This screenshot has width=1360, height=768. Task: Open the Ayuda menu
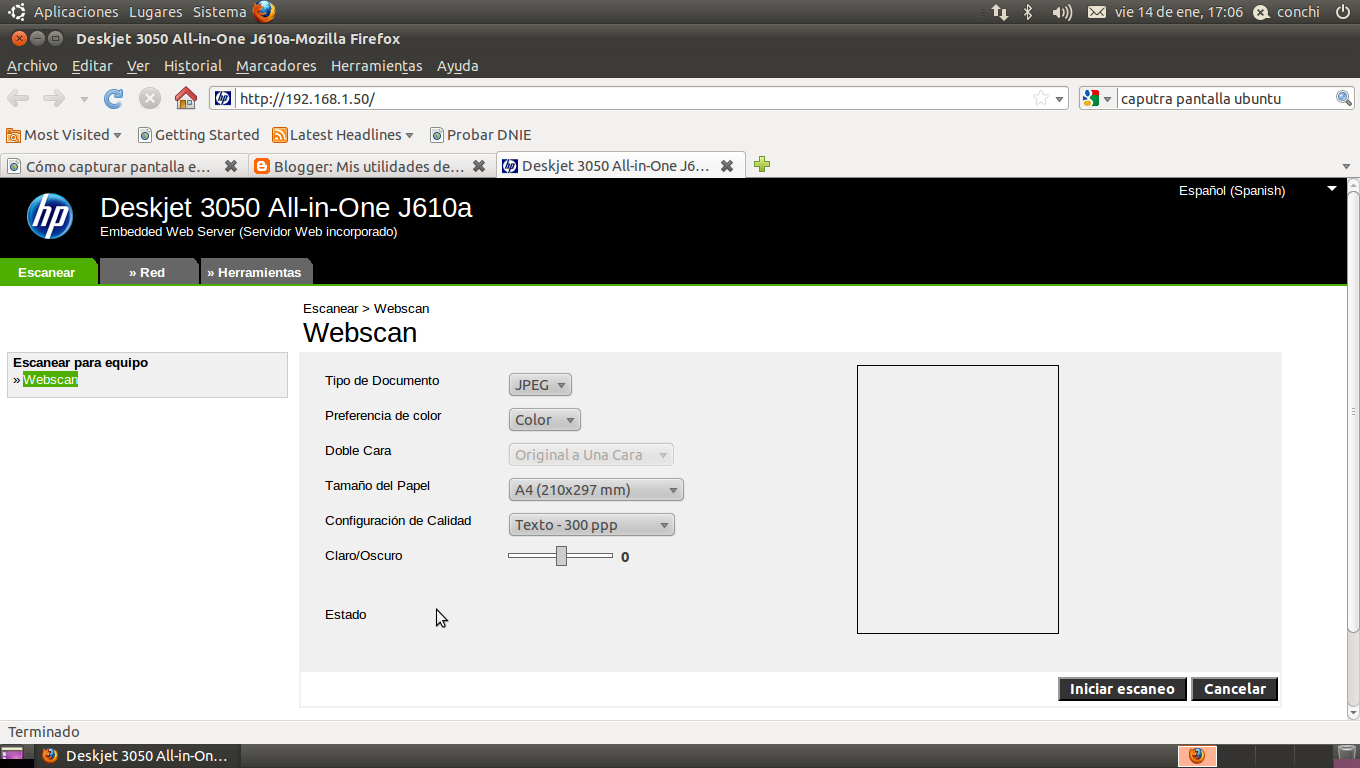458,66
